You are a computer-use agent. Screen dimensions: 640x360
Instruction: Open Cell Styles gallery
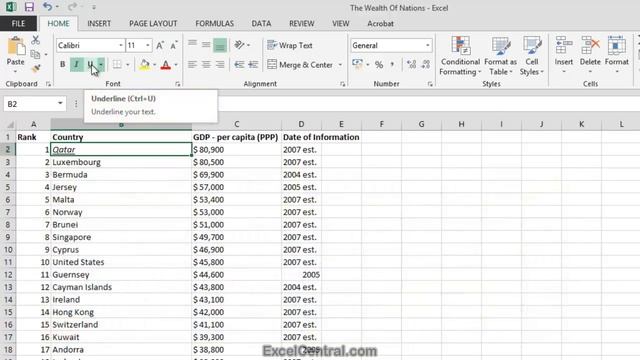click(531, 56)
